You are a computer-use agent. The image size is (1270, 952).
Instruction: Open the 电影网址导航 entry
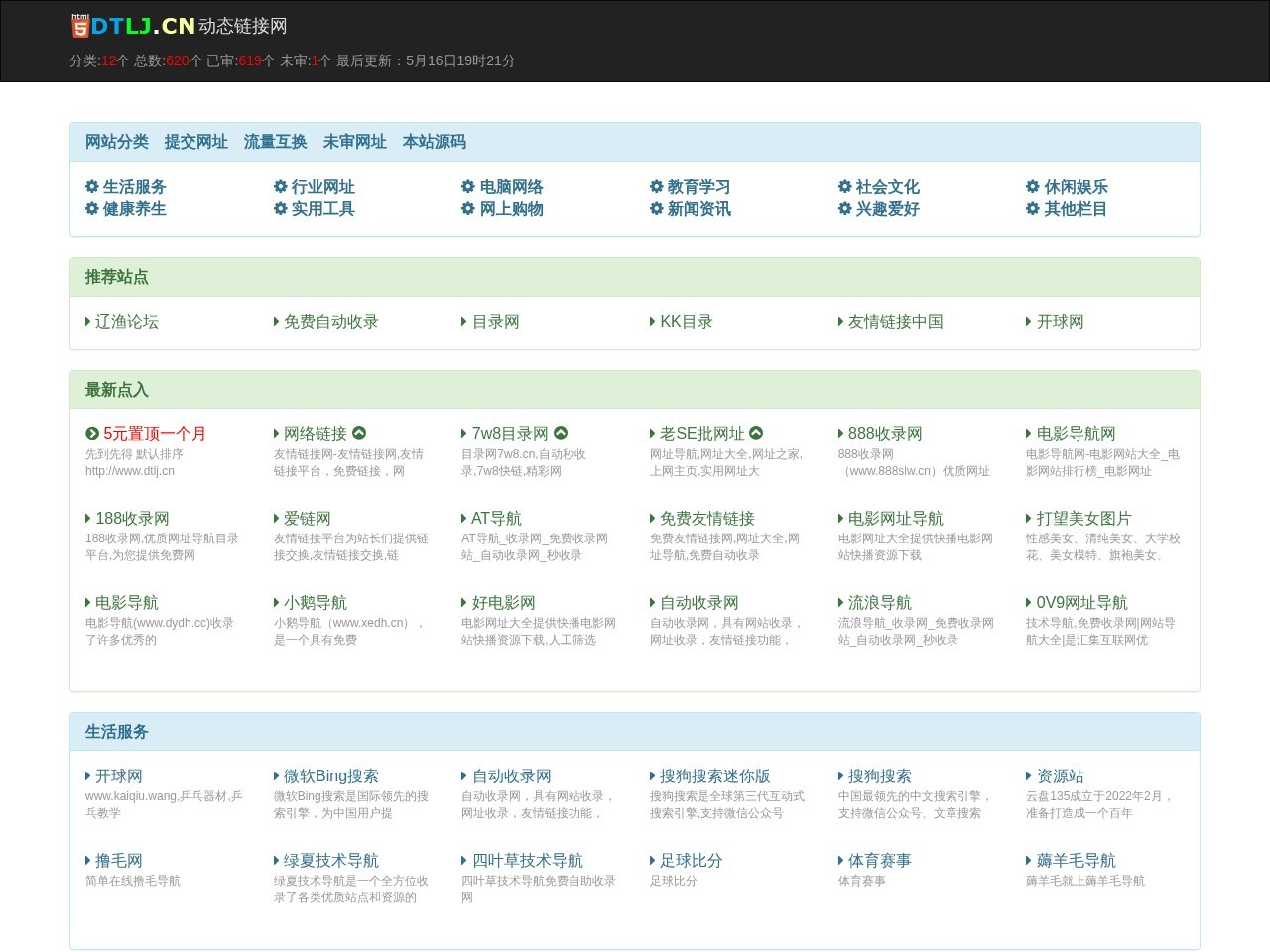point(896,518)
